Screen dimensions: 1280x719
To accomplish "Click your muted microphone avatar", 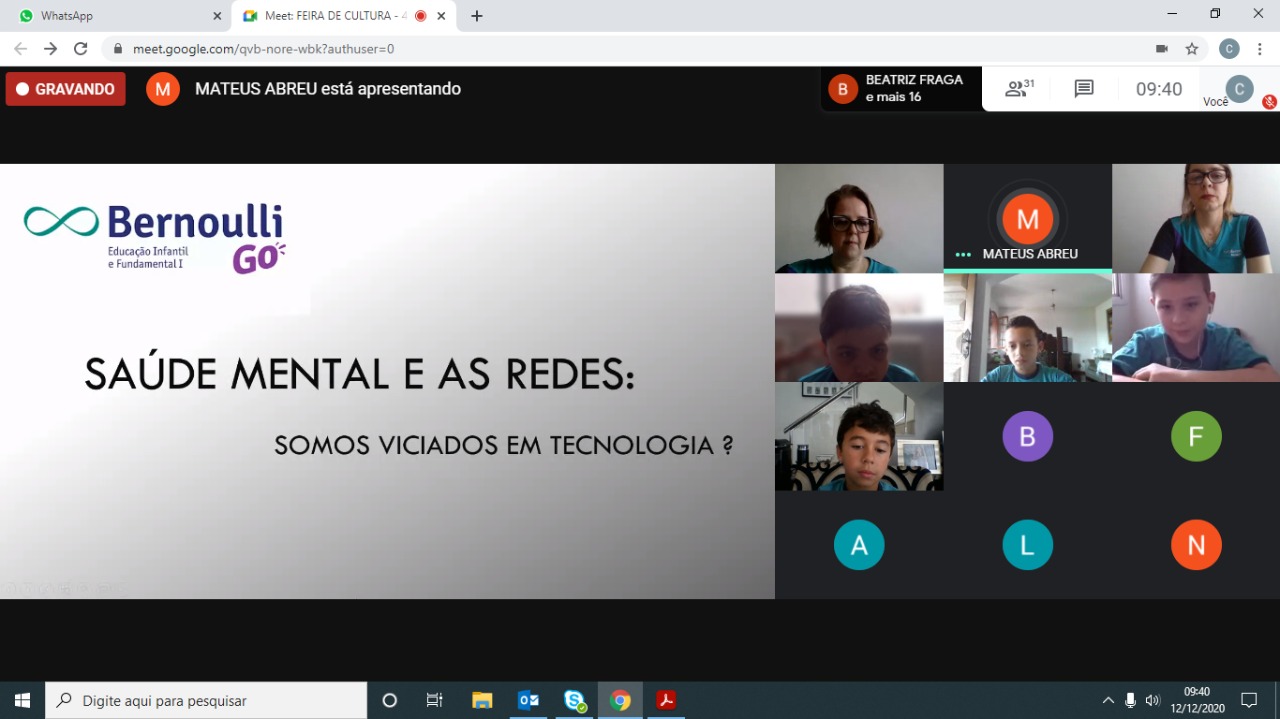I will tap(1240, 89).
